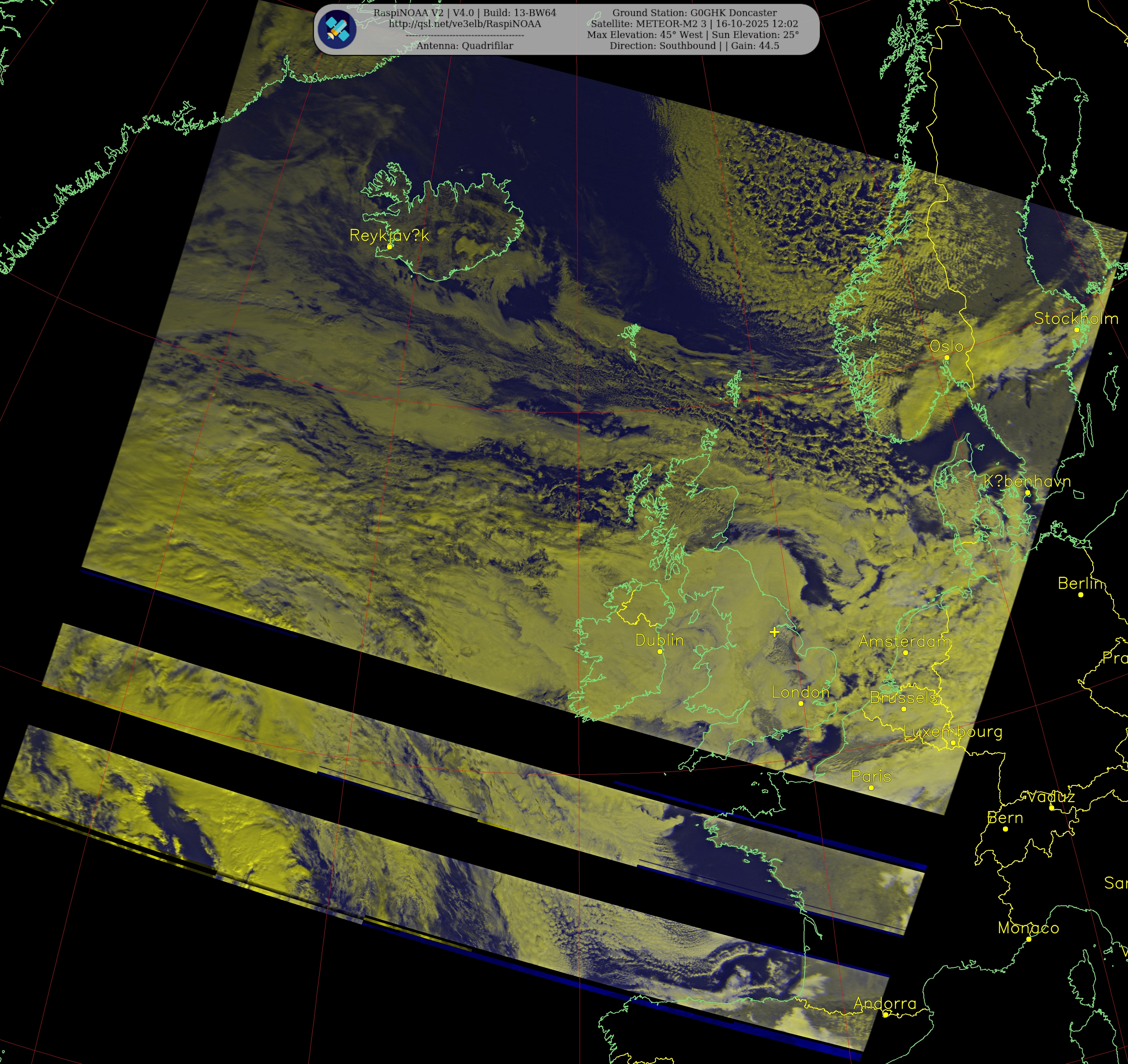Screen dimensions: 1128x1064
Task: Click the Paris city dot marker
Action: [871, 788]
